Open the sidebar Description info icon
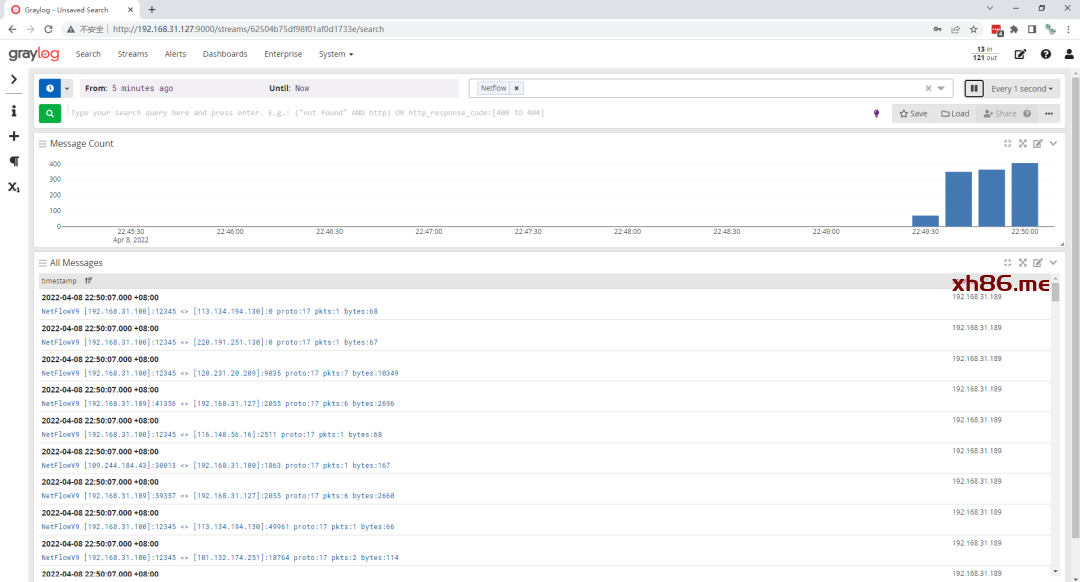Viewport: 1080px width, 582px height. coord(14,111)
